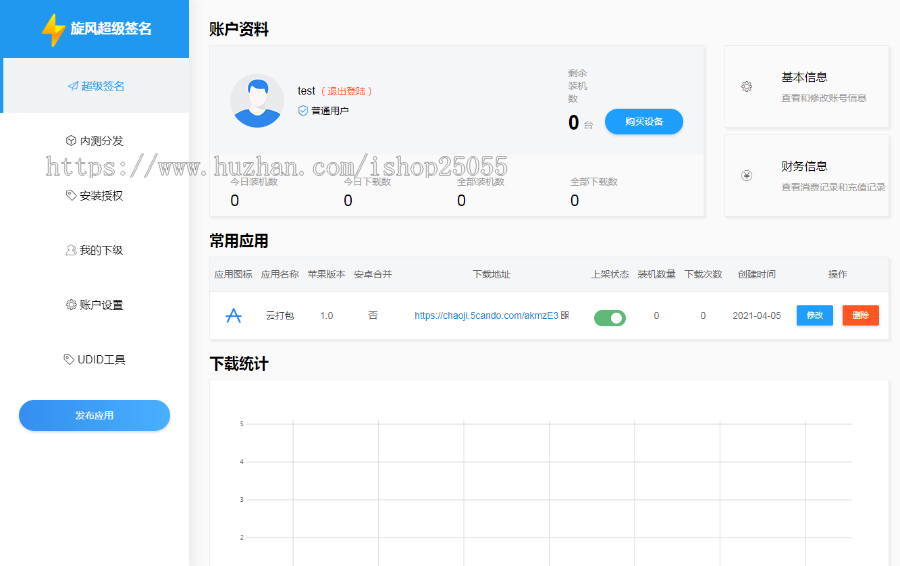Click the 旋风超级签名 brand title
This screenshot has height=566, width=900.
pyautogui.click(x=111, y=28)
